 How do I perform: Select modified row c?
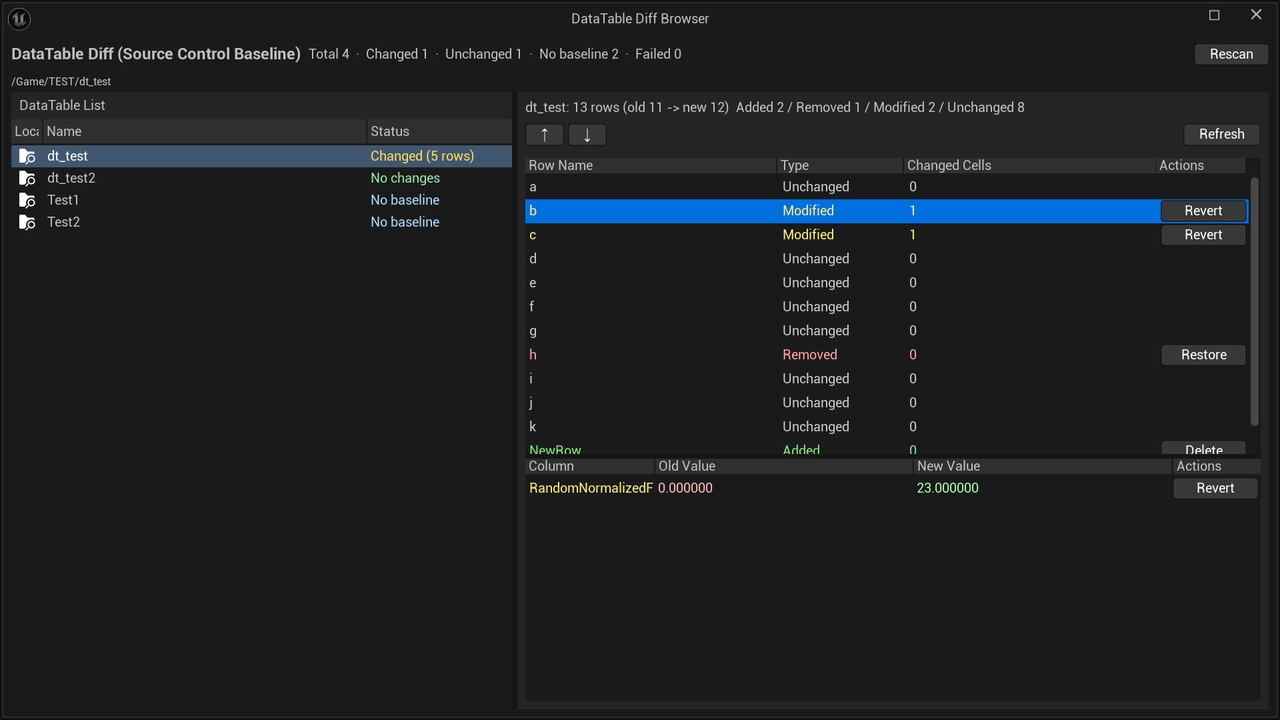pos(887,235)
